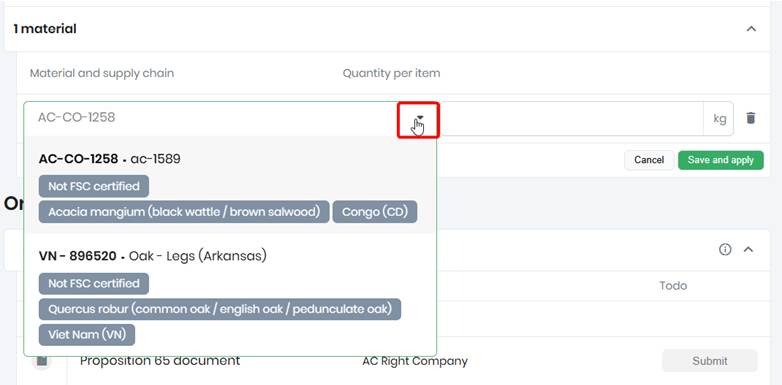
Task: Open the info icon beside the Todo section
Action: pos(725,249)
